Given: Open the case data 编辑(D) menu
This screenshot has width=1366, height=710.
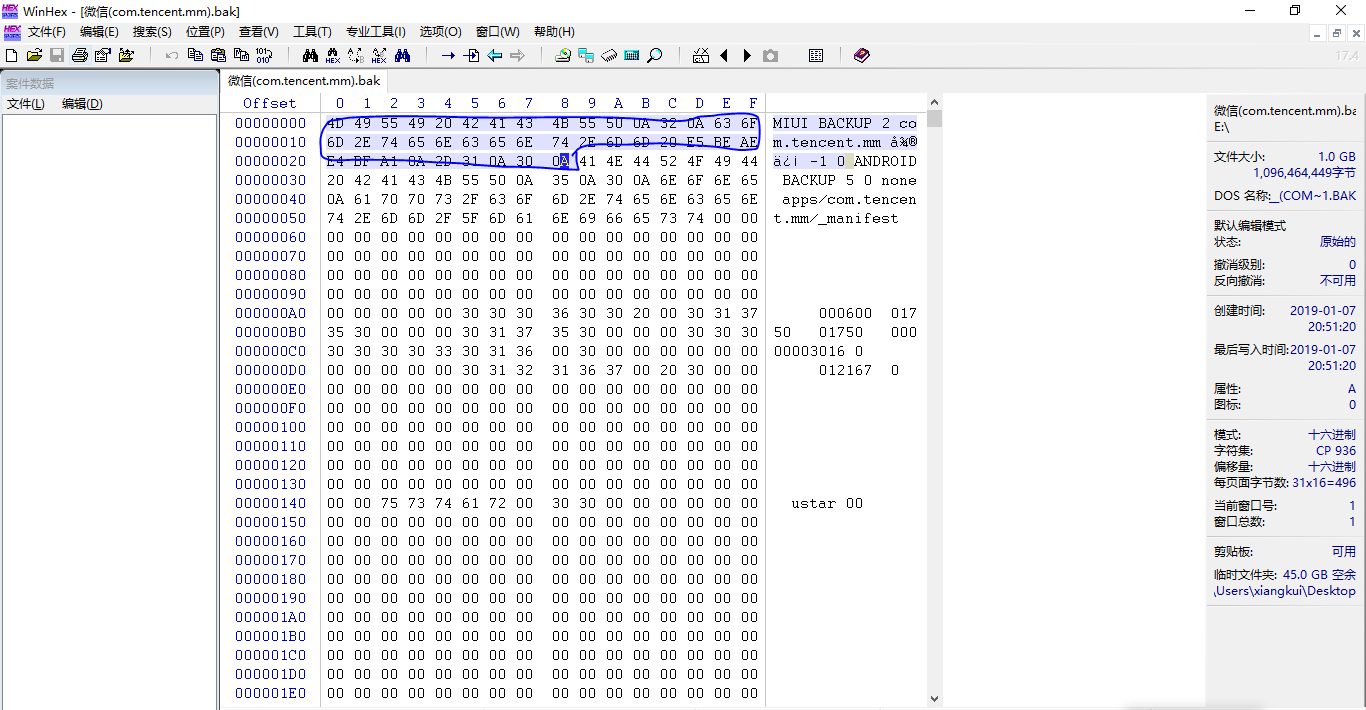Looking at the screenshot, I should pos(82,104).
